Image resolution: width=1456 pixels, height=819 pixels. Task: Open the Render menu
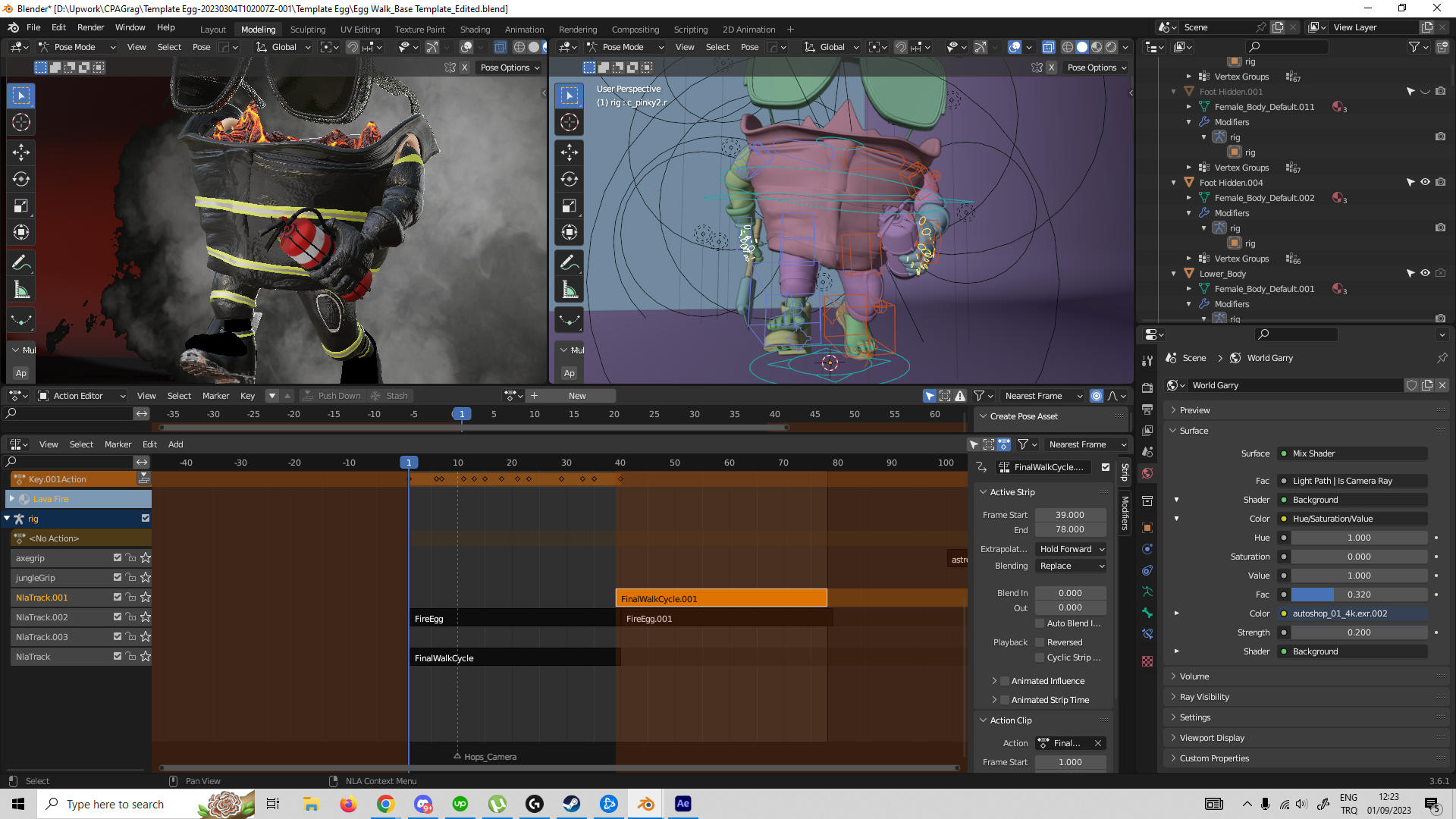tap(90, 27)
